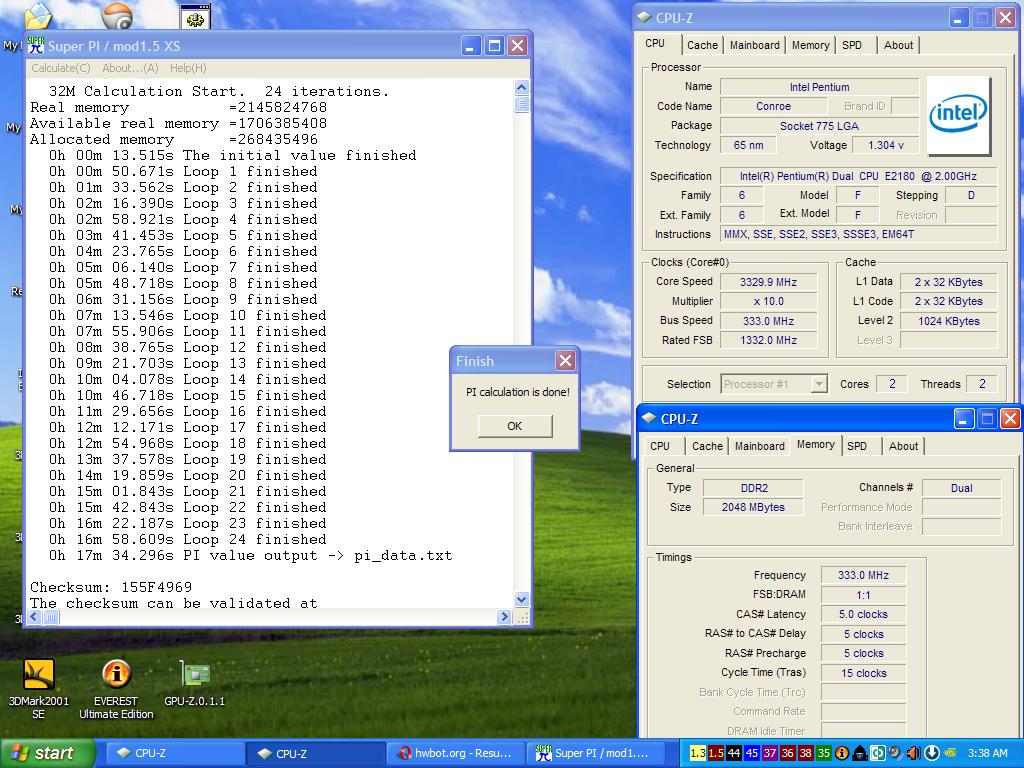Click the CAS# Latency value 5.0 clocks
This screenshot has width=1024, height=768.
[863, 615]
